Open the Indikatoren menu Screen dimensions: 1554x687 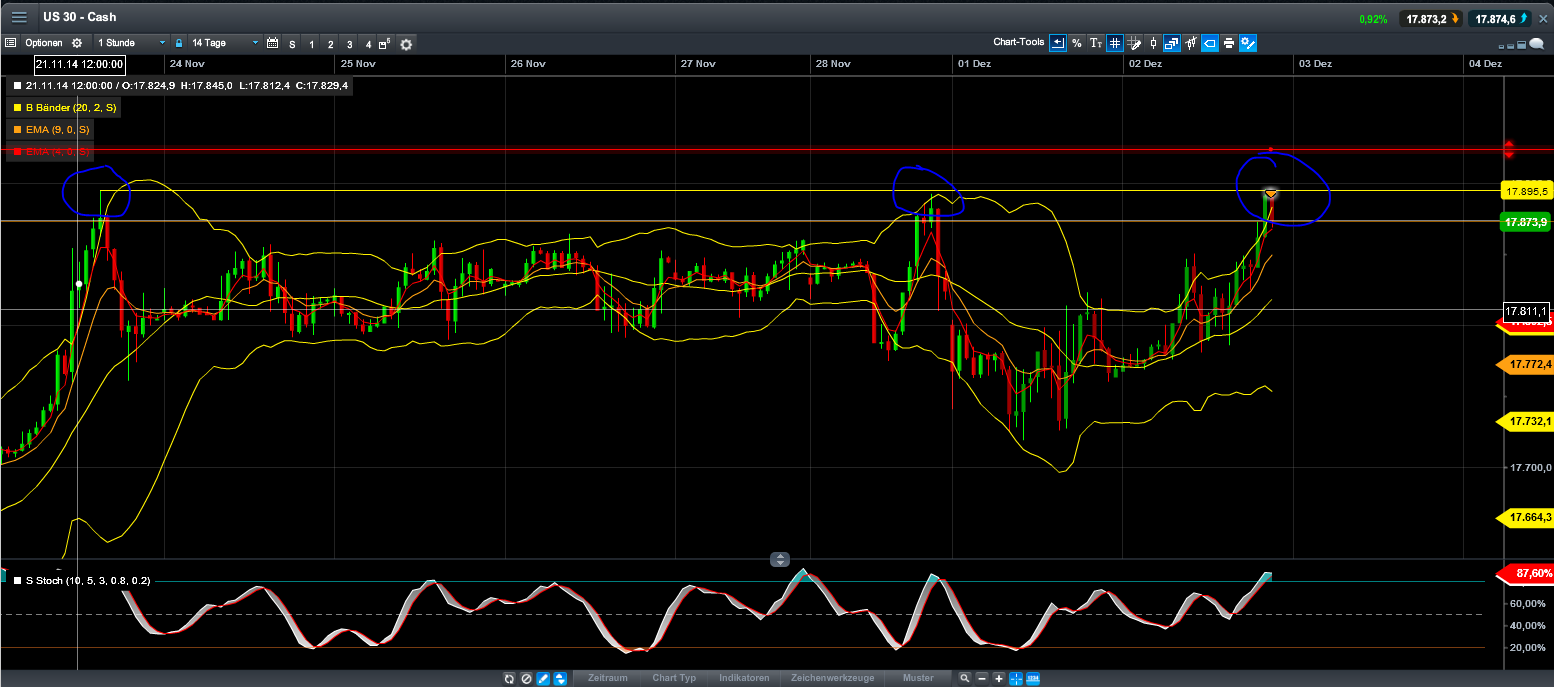point(744,677)
